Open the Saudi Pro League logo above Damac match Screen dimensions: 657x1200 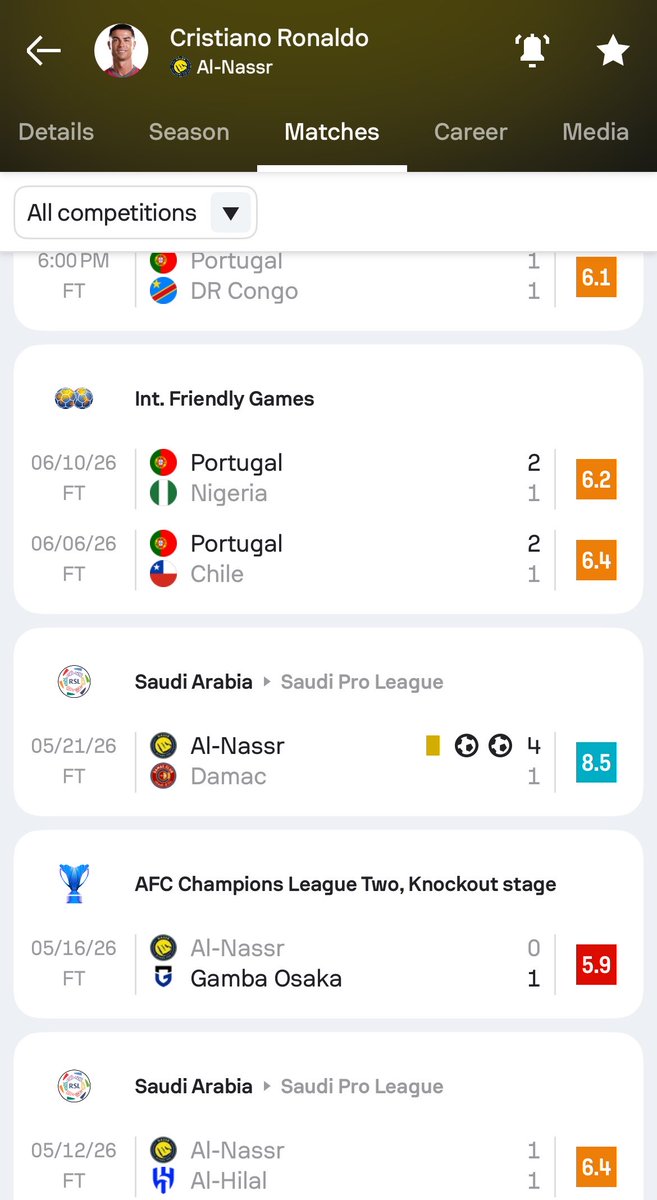click(74, 682)
